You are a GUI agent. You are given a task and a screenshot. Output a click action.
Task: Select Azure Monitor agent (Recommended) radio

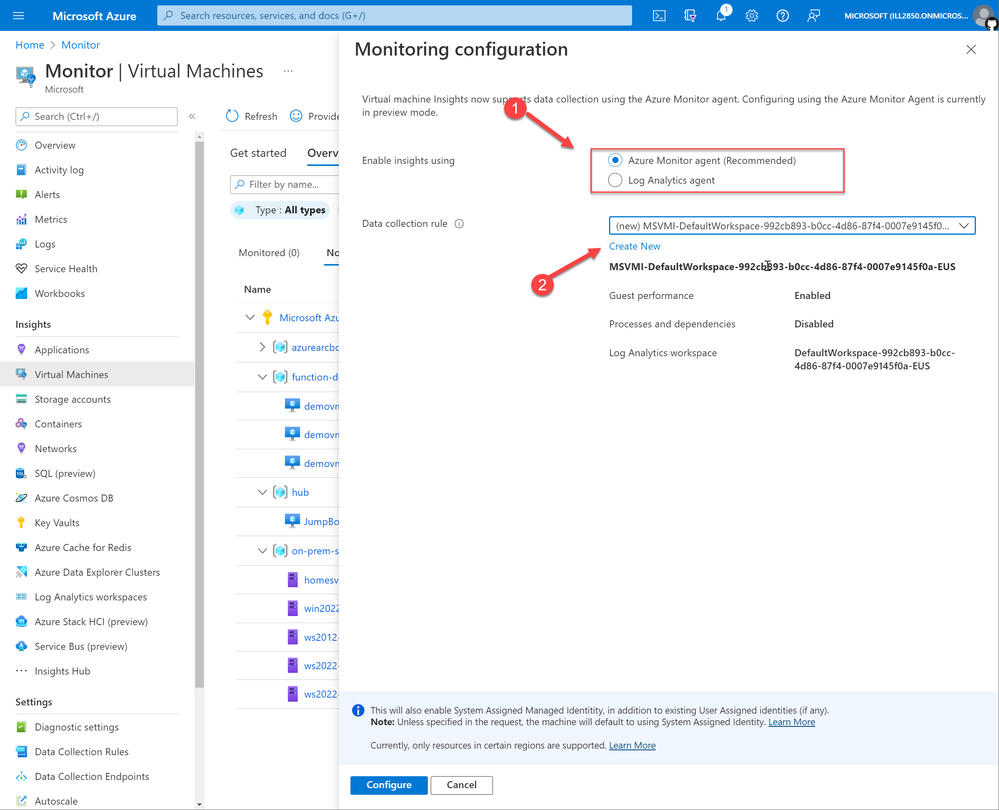[x=615, y=160]
